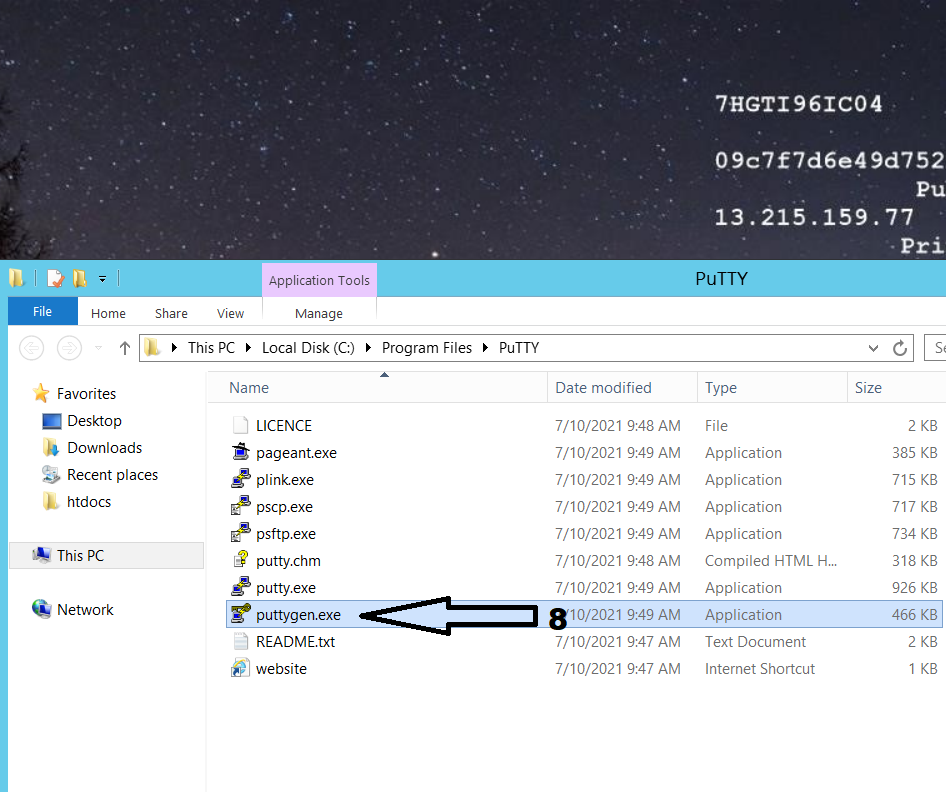
Task: Expand the chevron after Local Disk (C:)
Action: (x=368, y=348)
